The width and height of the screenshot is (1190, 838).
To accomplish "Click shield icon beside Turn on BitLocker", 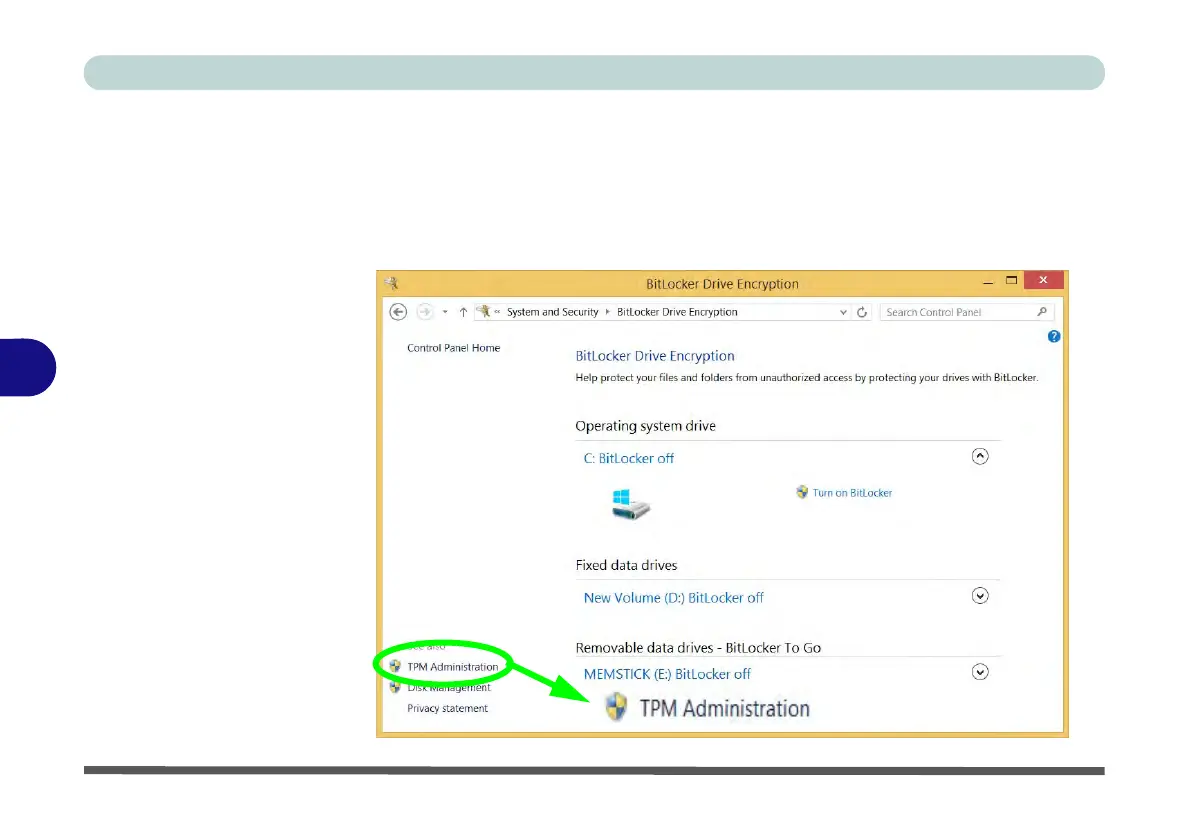I will pyautogui.click(x=801, y=492).
